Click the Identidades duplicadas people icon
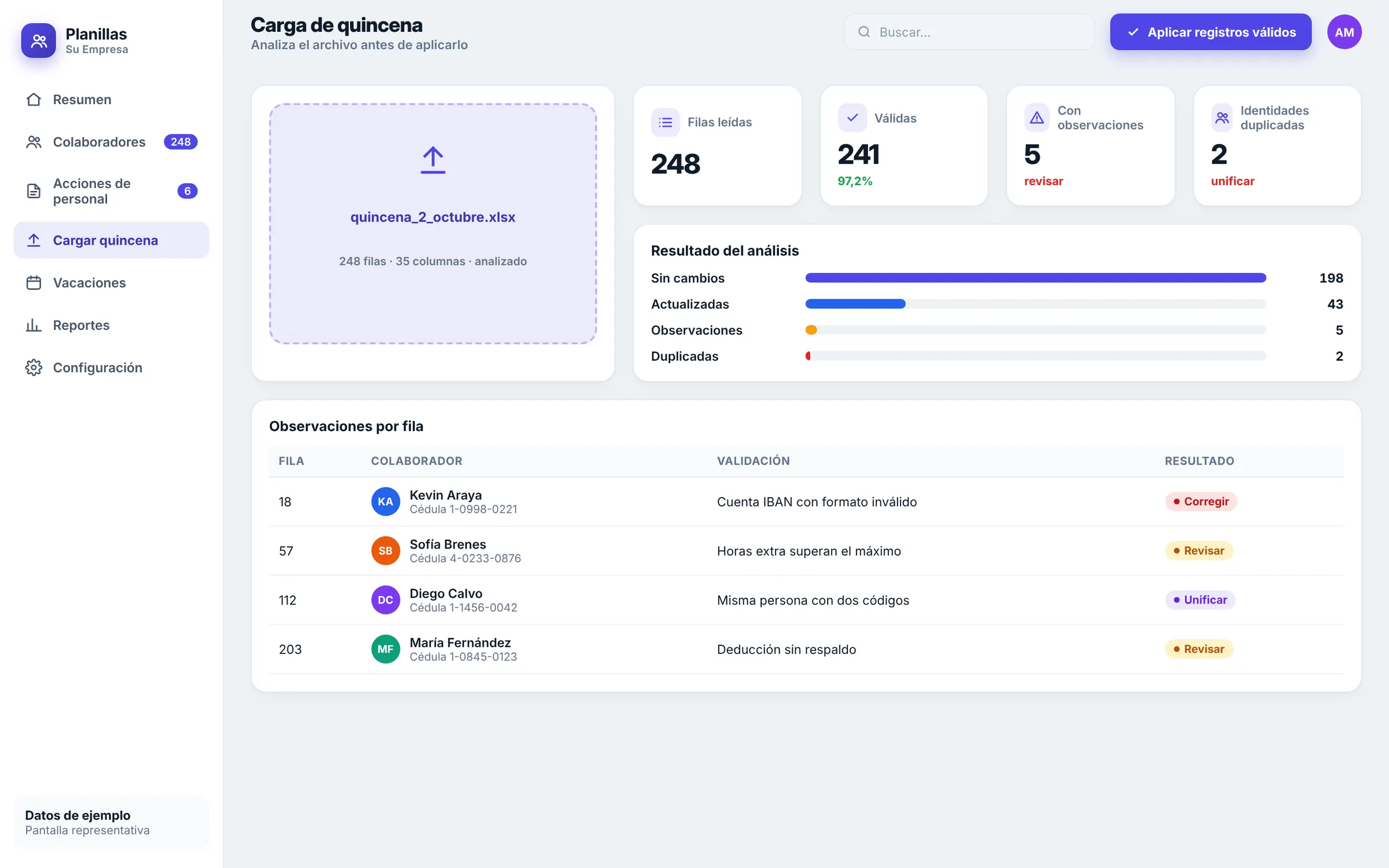 point(1222,118)
